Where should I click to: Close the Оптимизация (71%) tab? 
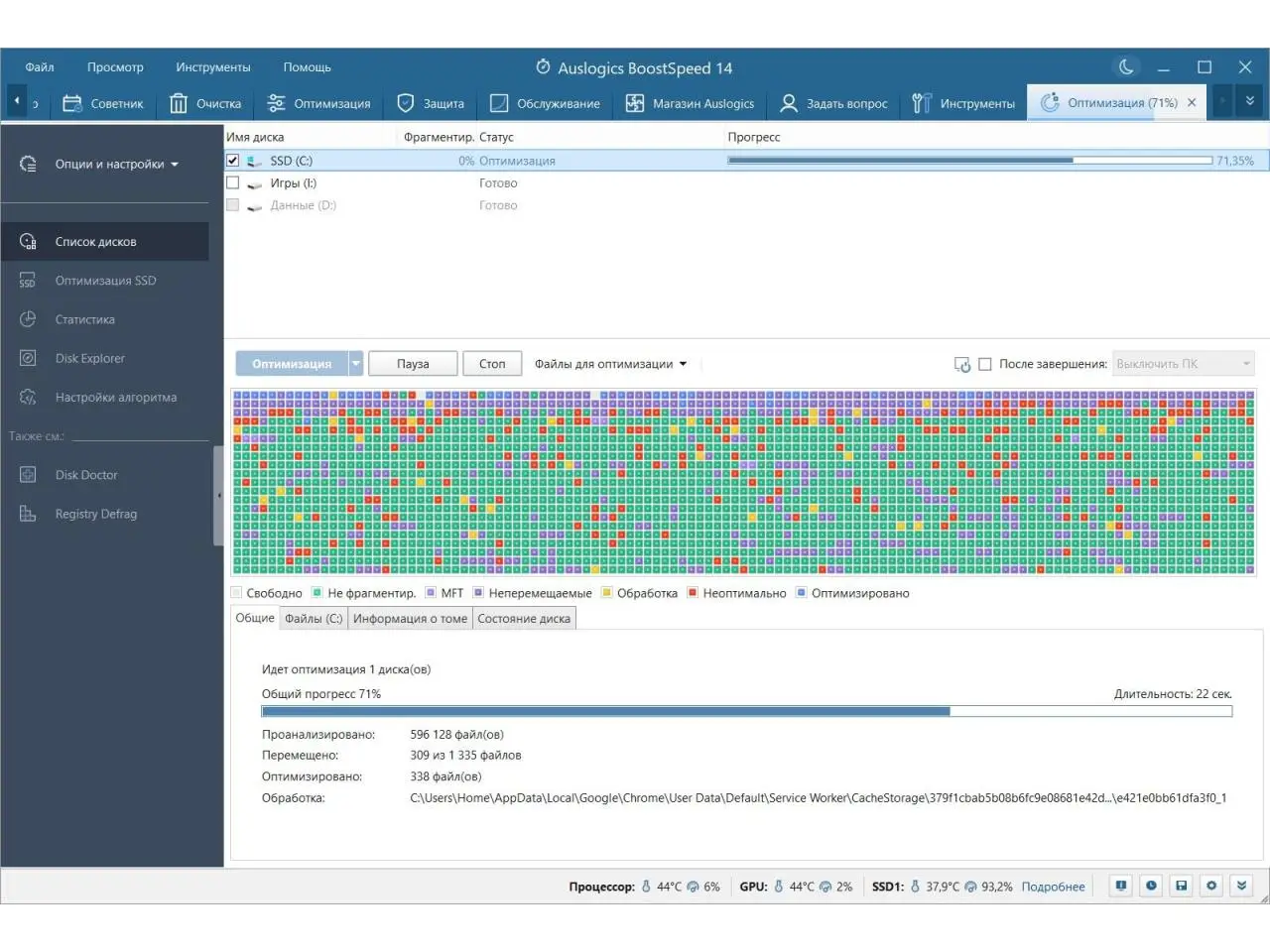(x=1192, y=102)
